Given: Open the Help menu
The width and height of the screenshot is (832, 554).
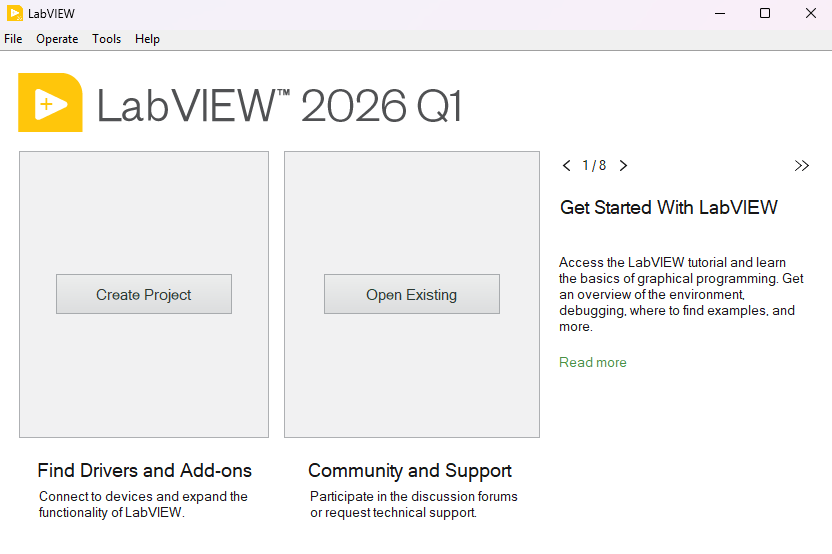Looking at the screenshot, I should [147, 39].
